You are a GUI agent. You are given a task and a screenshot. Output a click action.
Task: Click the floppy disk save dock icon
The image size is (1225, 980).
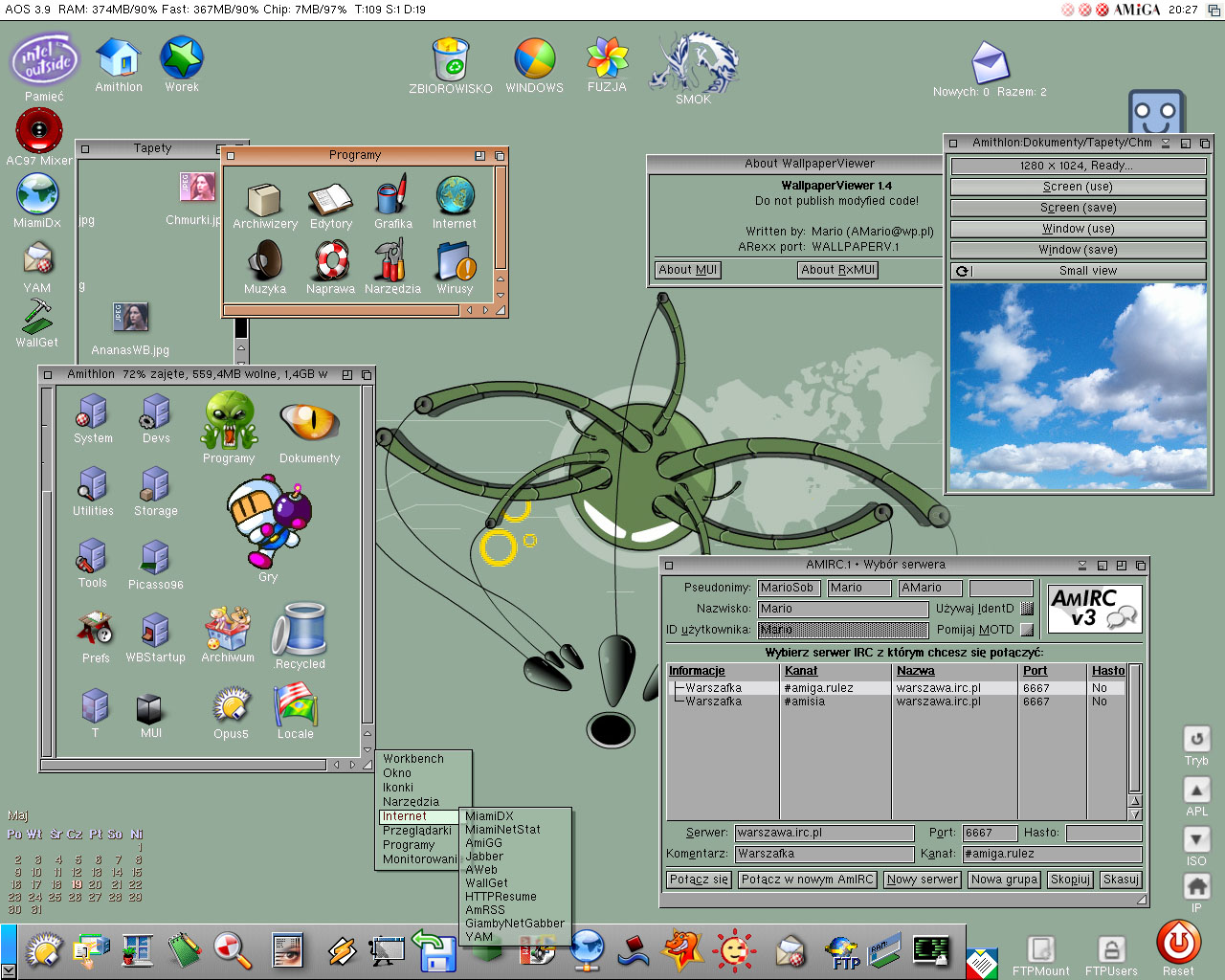434,949
